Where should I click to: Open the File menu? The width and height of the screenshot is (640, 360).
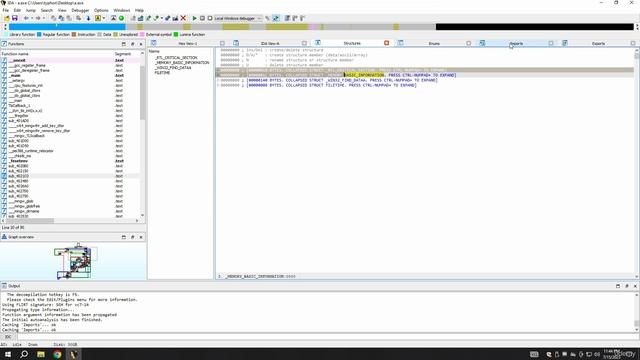[5, 10]
